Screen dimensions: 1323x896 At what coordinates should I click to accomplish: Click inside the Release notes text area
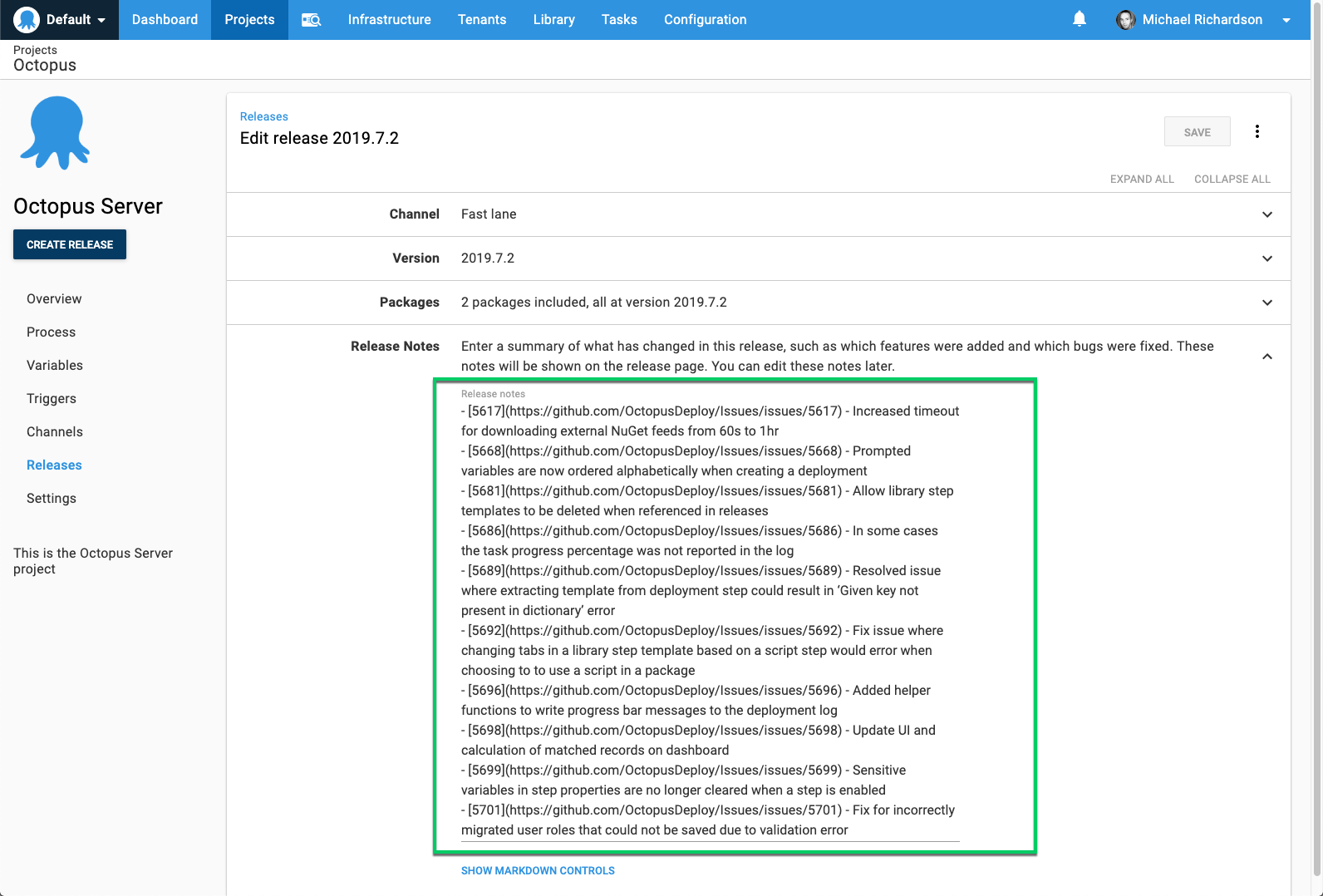click(711, 620)
